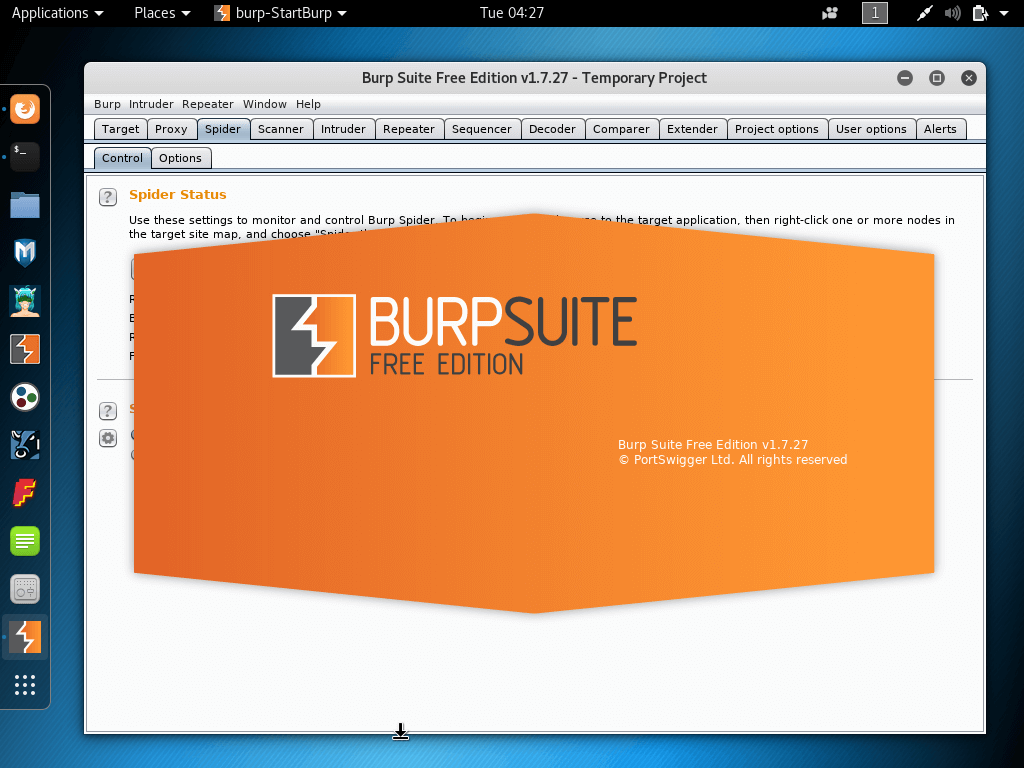Open the Files folder dock icon
1024x768 pixels.
[25, 204]
